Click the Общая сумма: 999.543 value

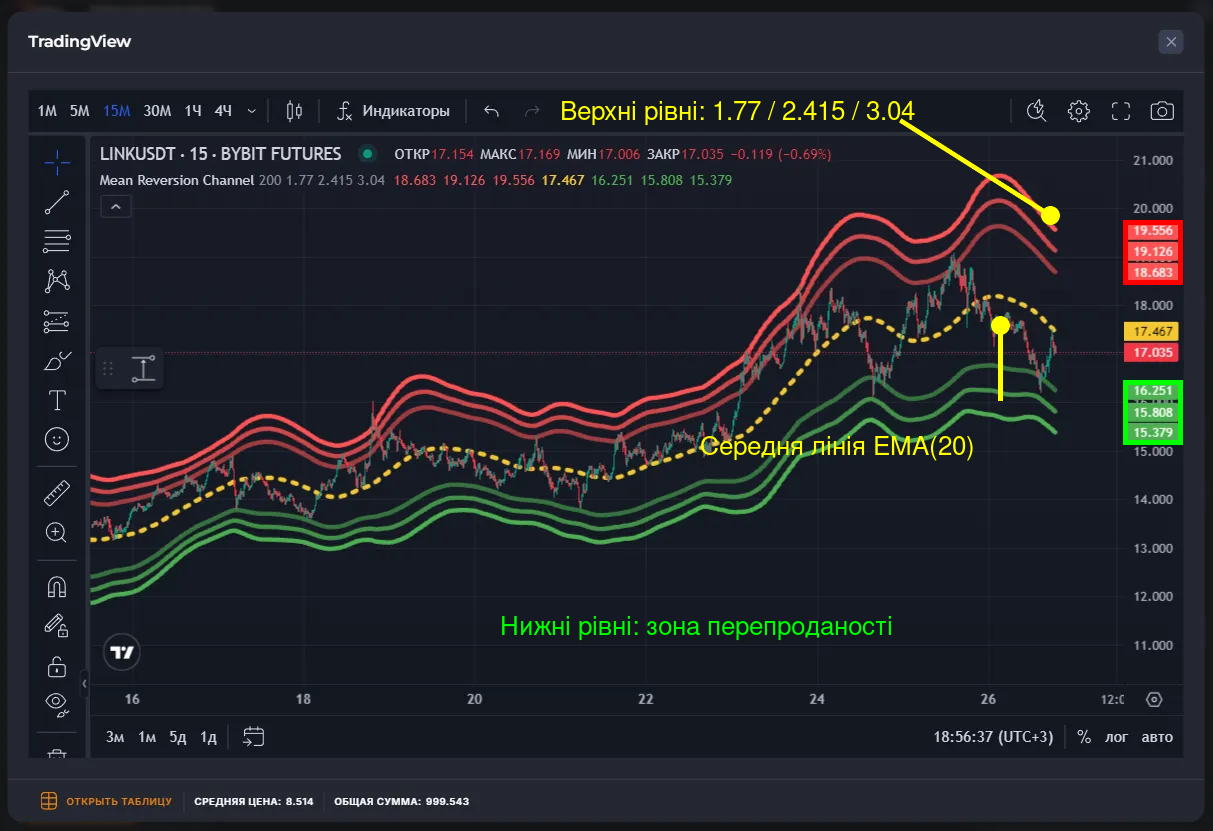(401, 801)
